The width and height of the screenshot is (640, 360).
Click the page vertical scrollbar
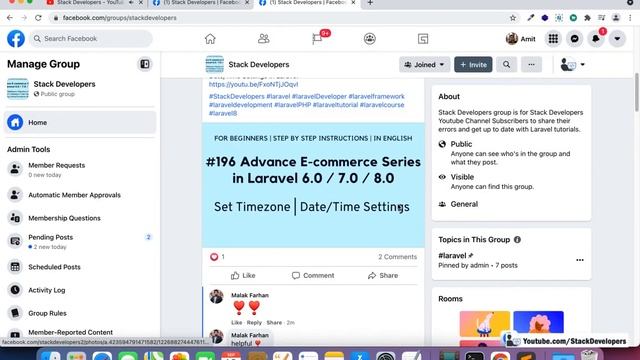tap(636, 92)
